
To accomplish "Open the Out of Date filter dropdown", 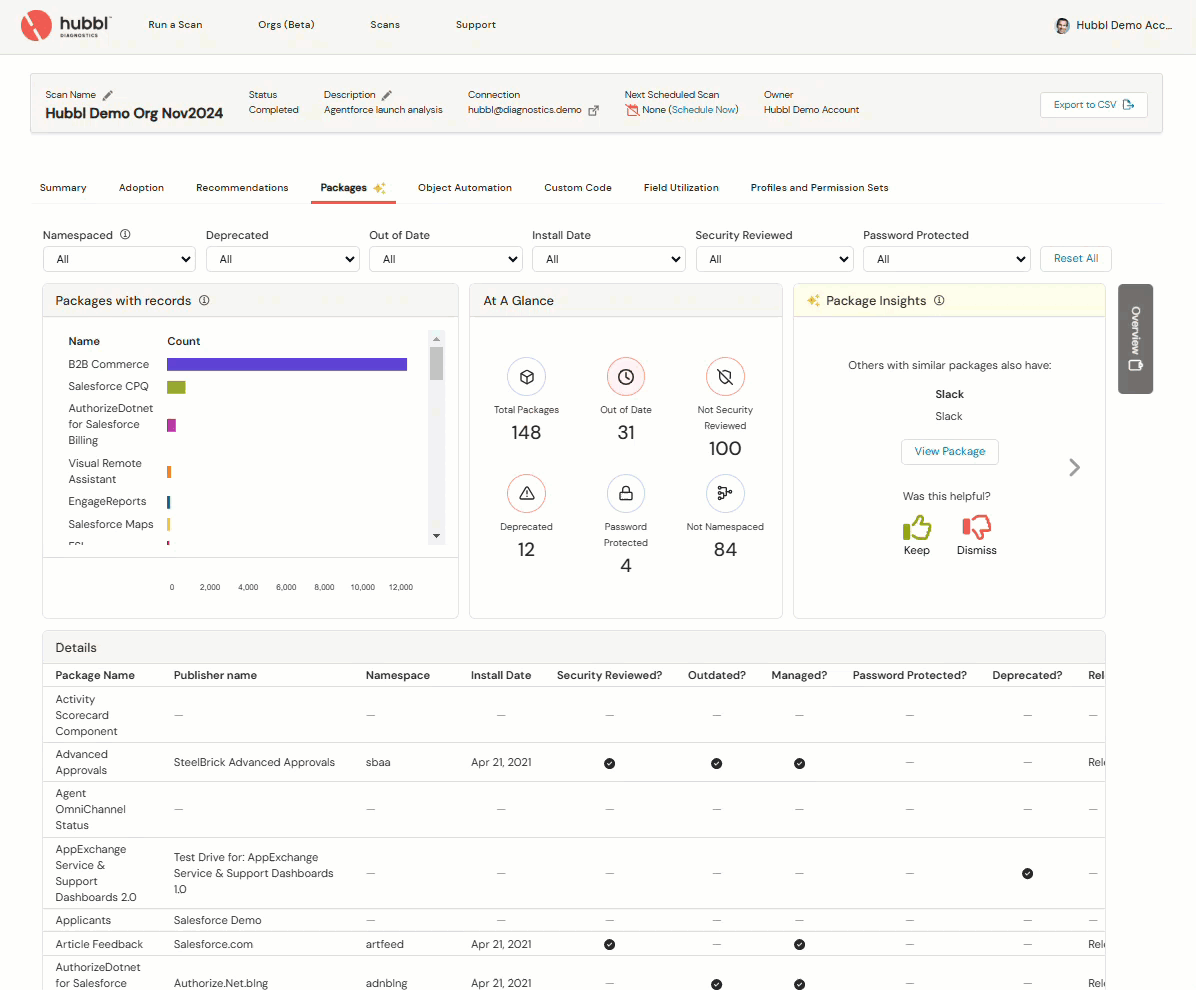I will tap(445, 259).
